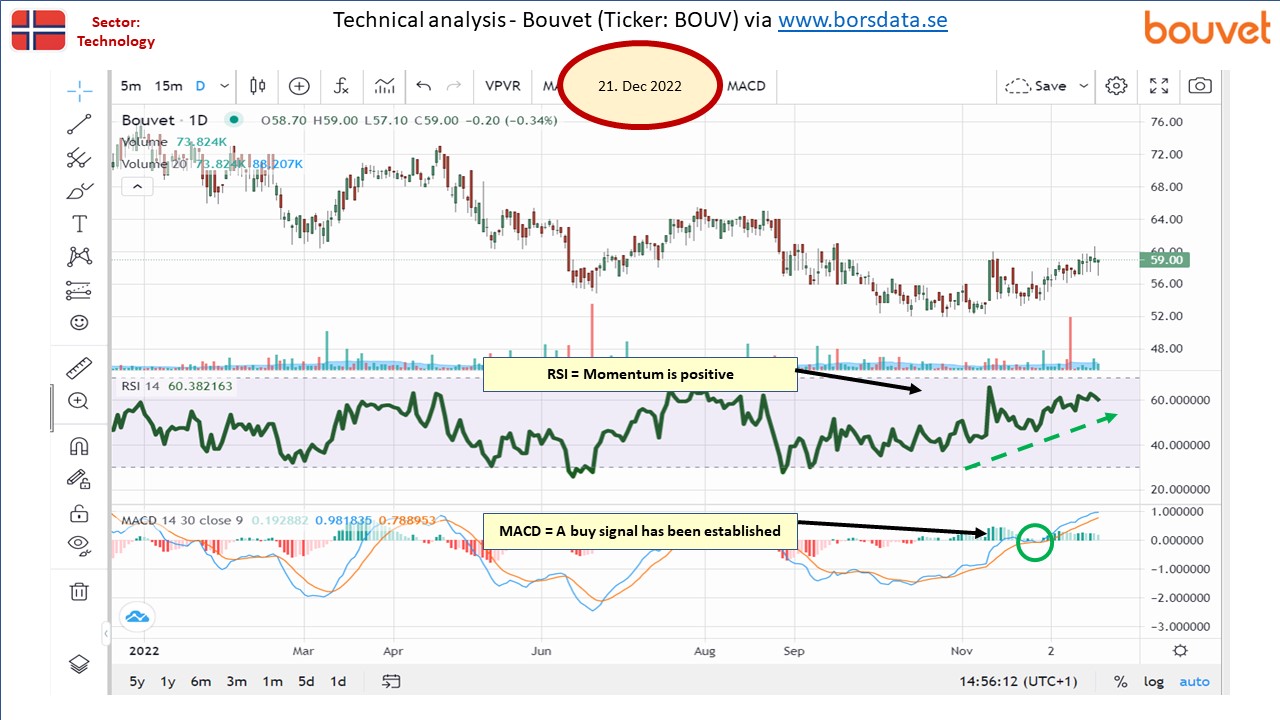Hide all drawings with eye icon
This screenshot has width=1280, height=720.
coord(79,545)
